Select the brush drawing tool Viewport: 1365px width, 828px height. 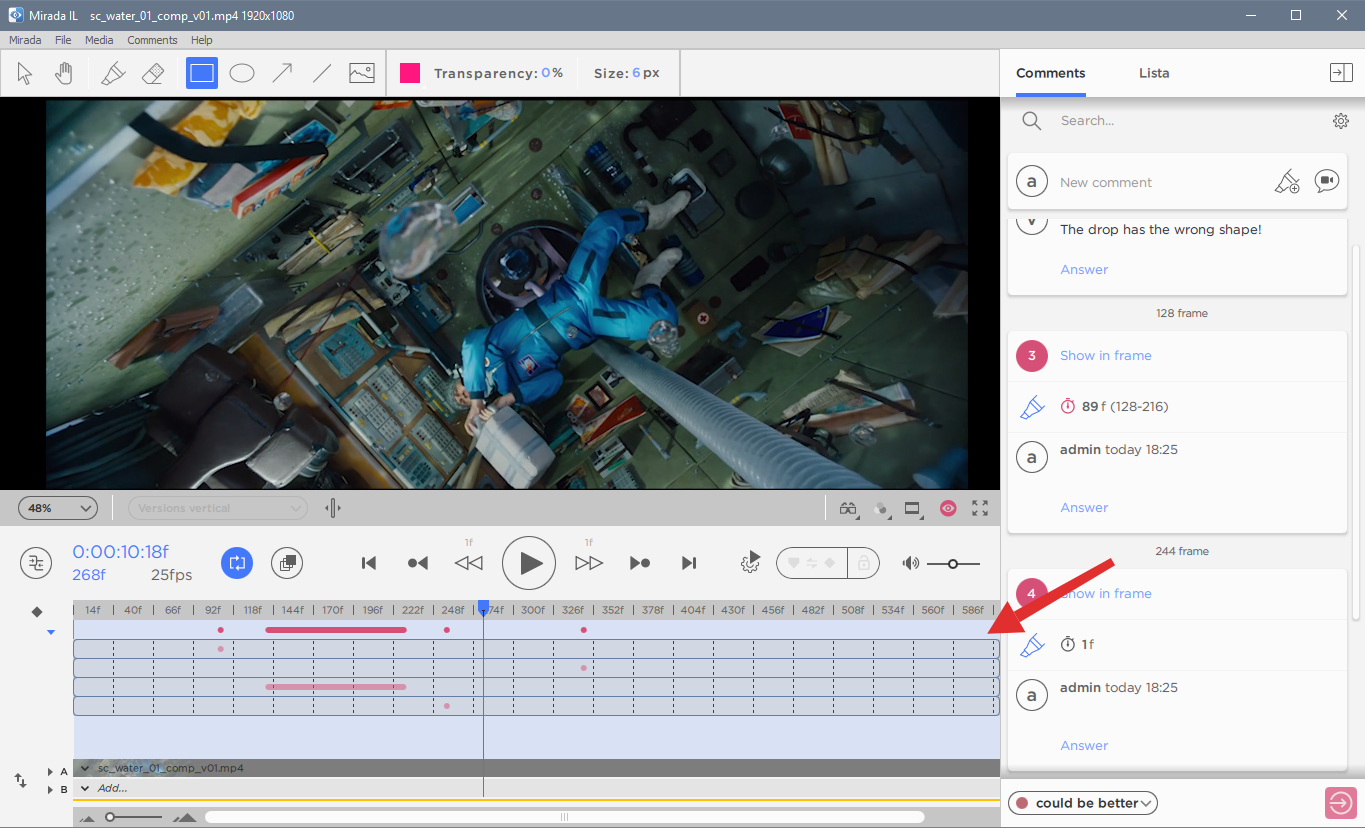tap(113, 73)
